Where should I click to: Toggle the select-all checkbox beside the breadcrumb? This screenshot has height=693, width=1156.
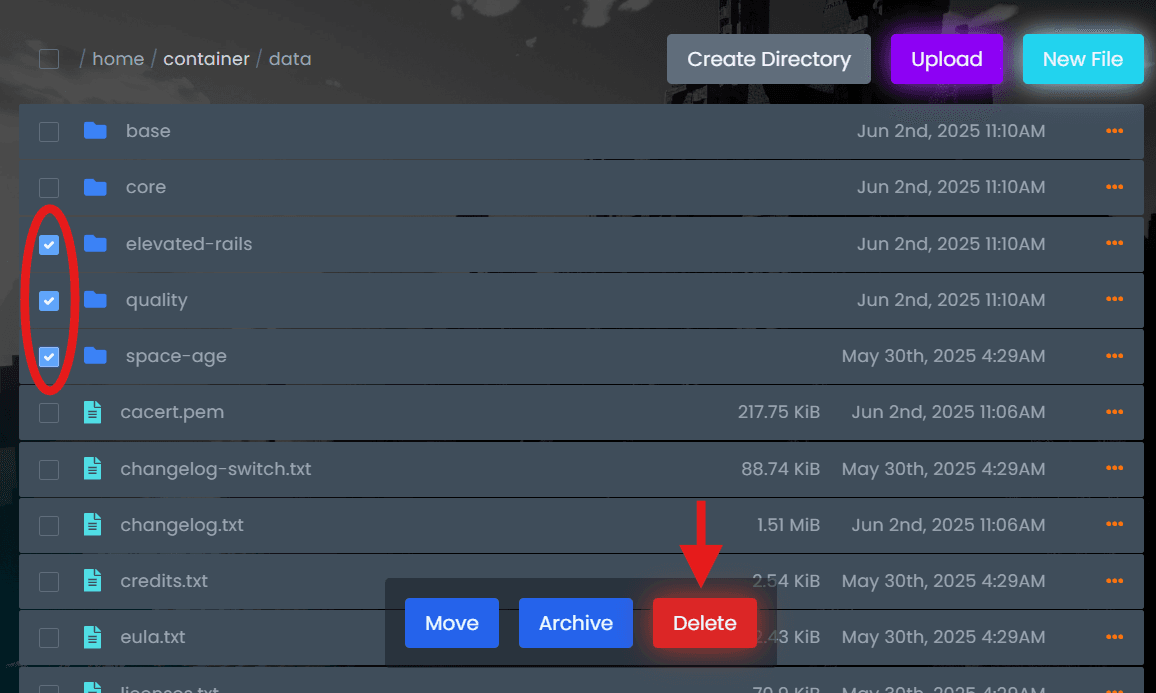(x=49, y=59)
